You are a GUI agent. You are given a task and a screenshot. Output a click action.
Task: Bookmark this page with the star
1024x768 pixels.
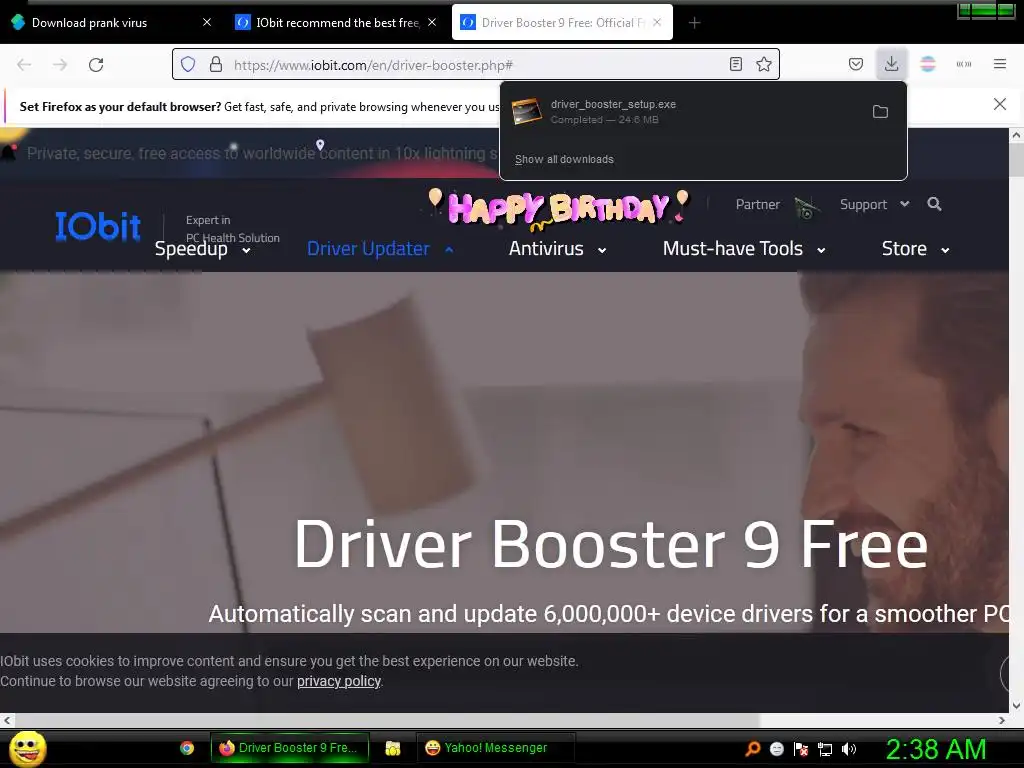763,64
